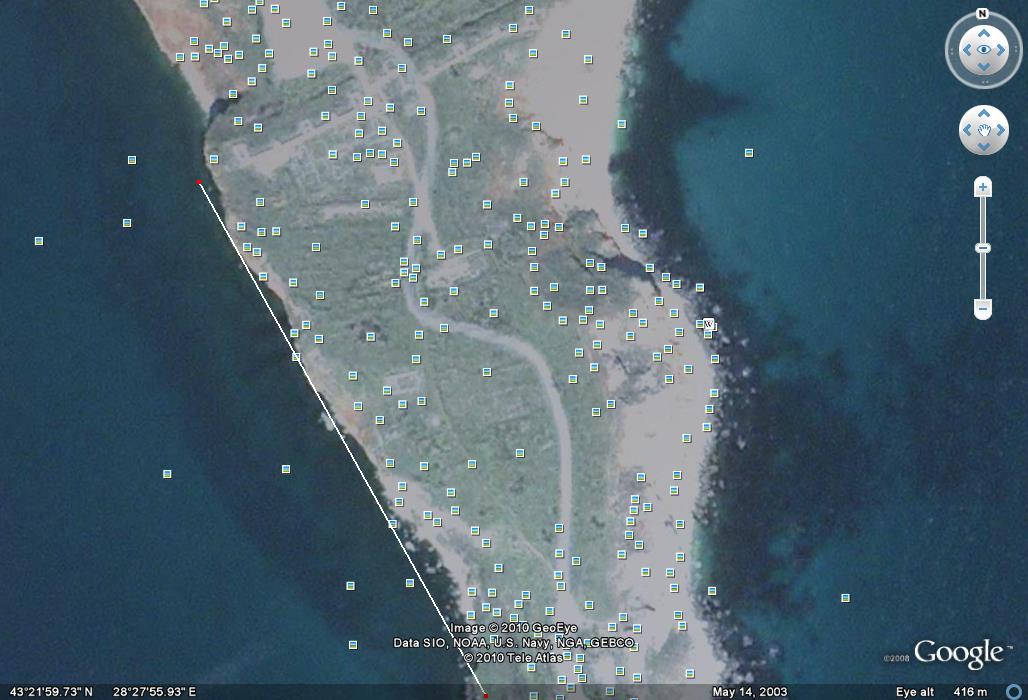The image size is (1028, 700).
Task: Pan west with the Move joystick's left arrow
Action: (x=967, y=130)
